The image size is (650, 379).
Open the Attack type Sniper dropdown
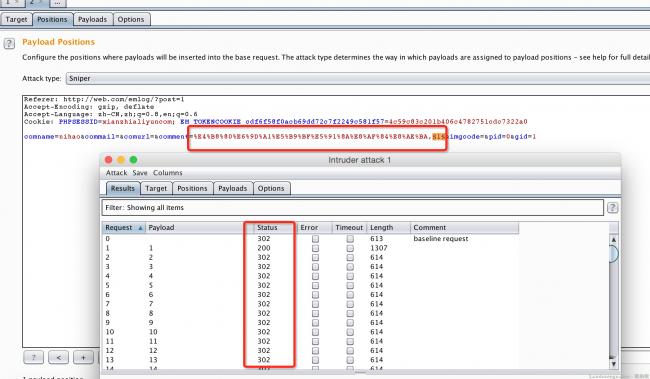(357, 78)
